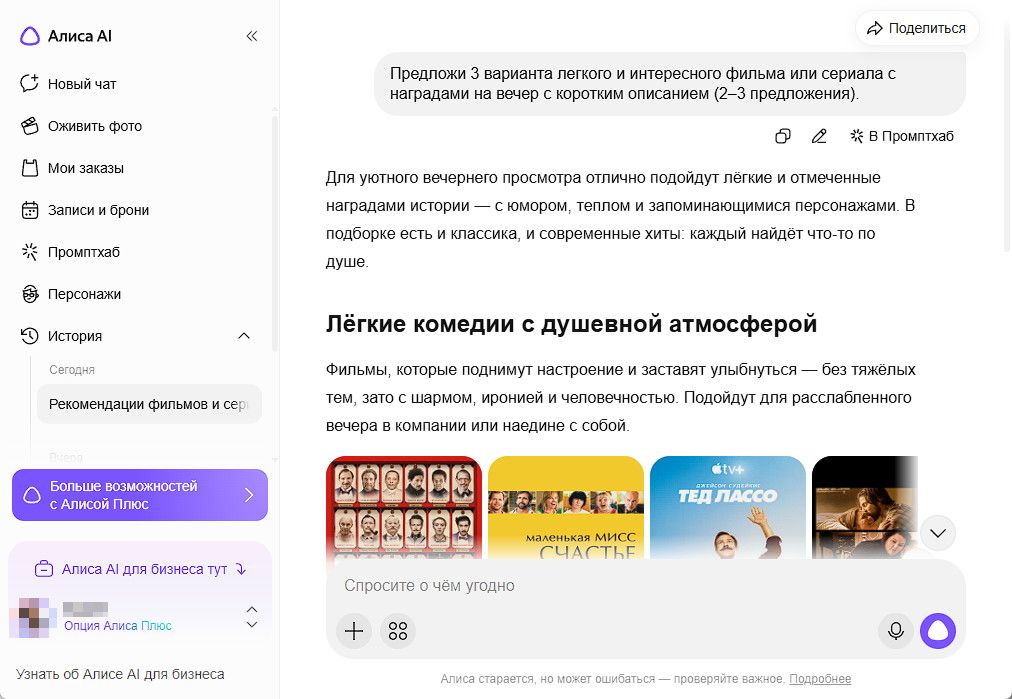
Task: Click the Промптхаб sparkle icon in sidebar
Action: (30, 252)
